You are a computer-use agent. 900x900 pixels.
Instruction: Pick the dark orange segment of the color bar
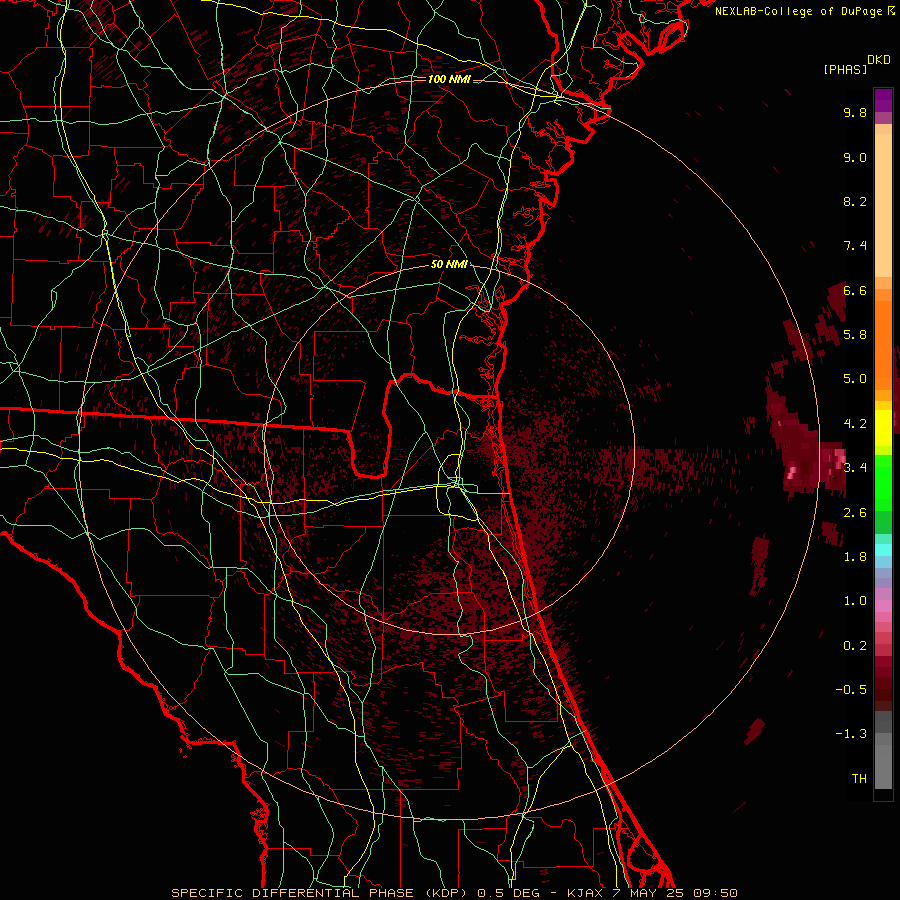(883, 344)
